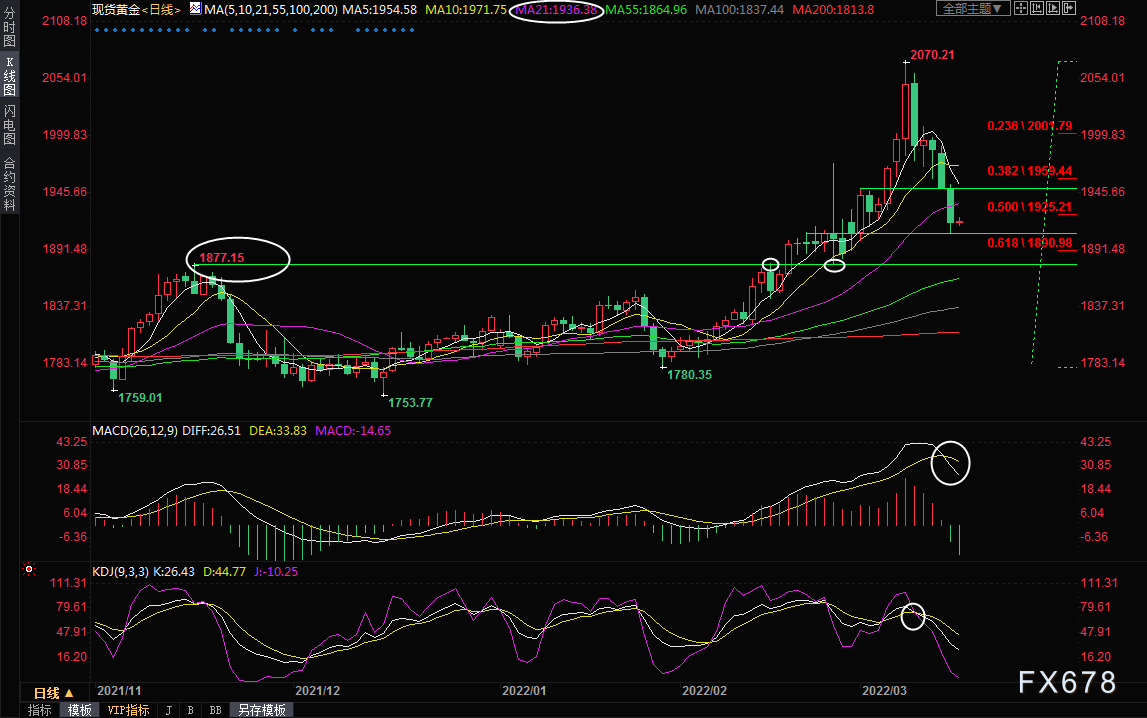Click the MA200:1813.8 value
Image resolution: width=1147 pixels, height=718 pixels.
tap(833, 10)
